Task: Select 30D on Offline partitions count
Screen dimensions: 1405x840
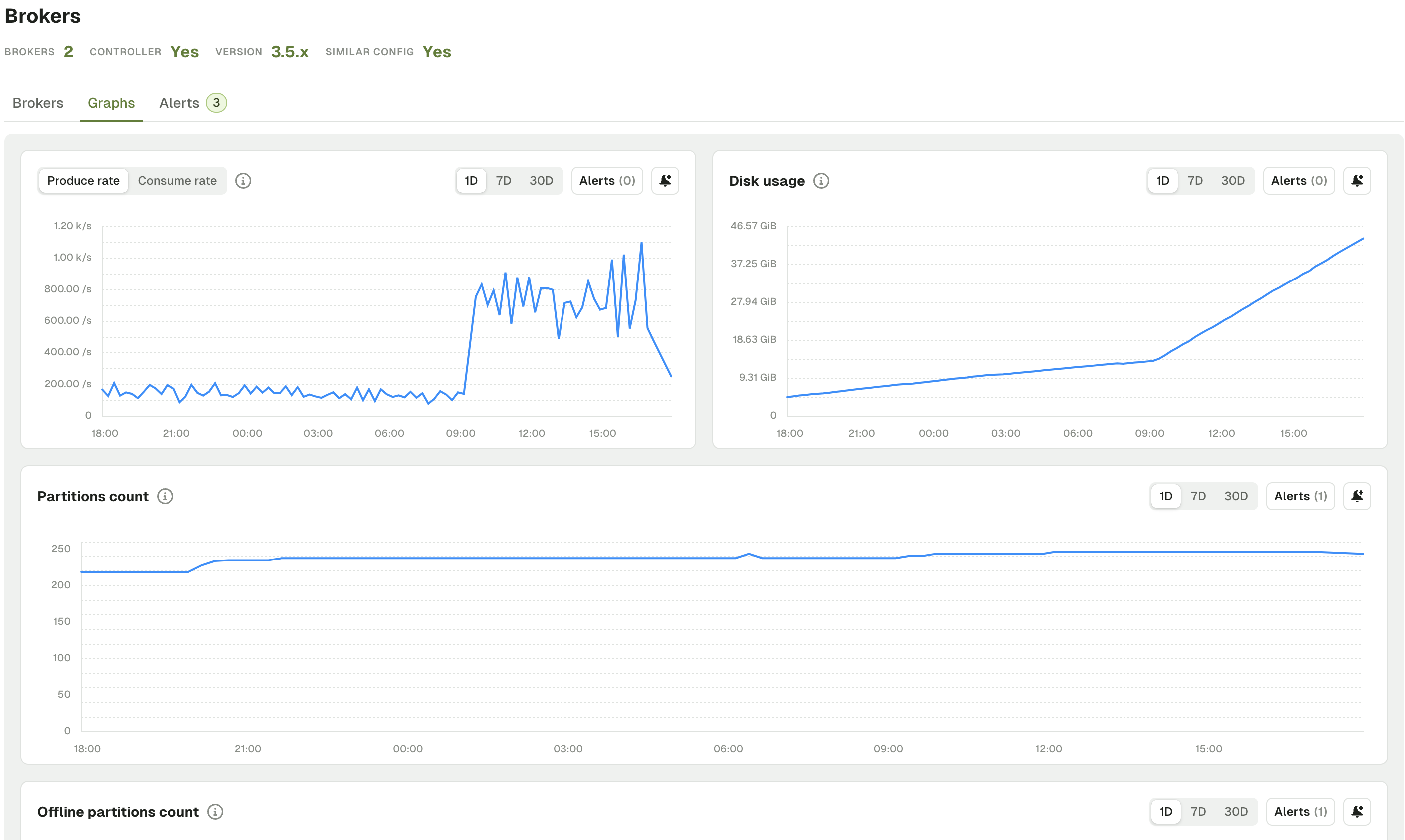Action: pos(1236,812)
